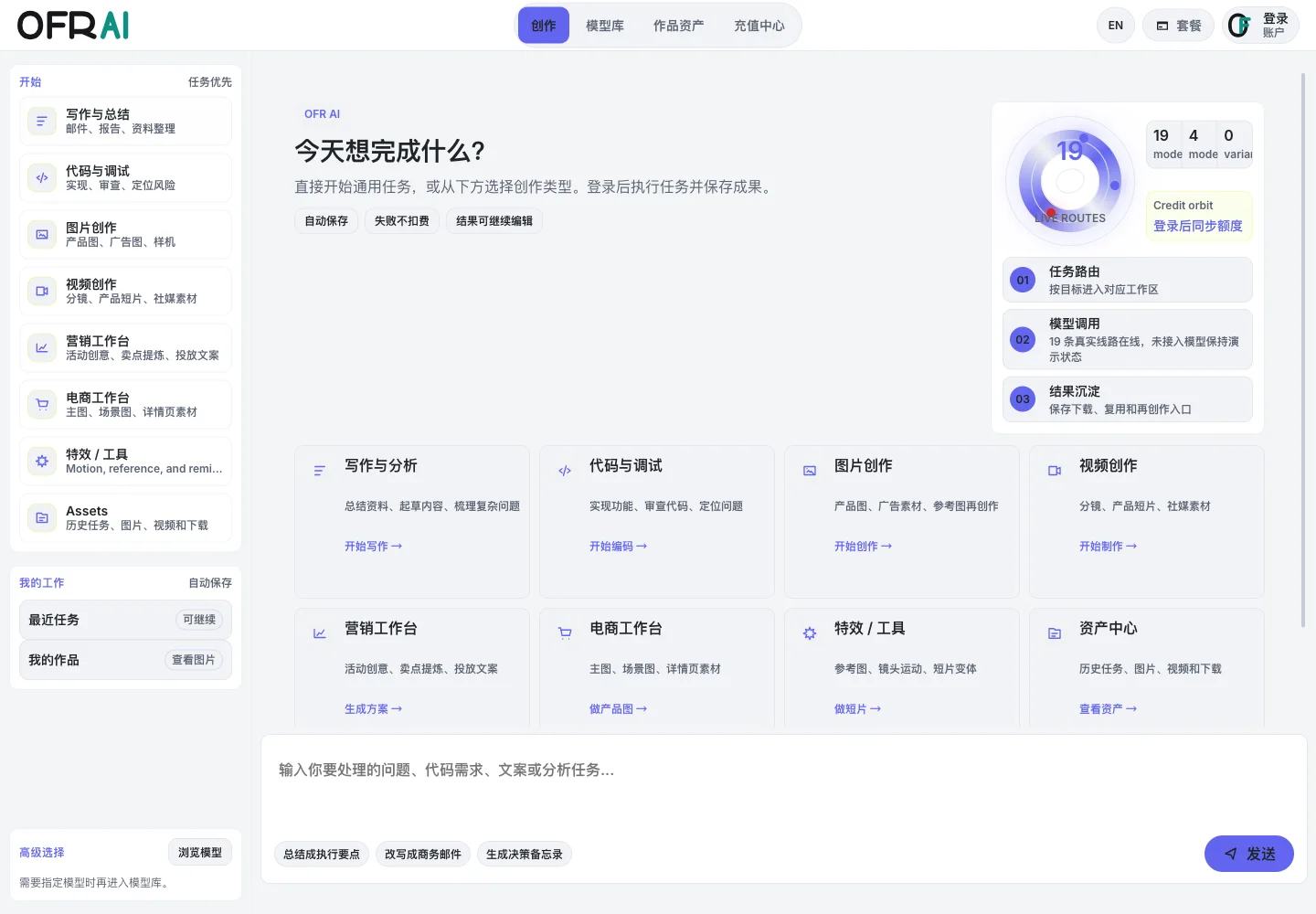
Task: Click the 19 mode stat
Action: coord(1165,143)
